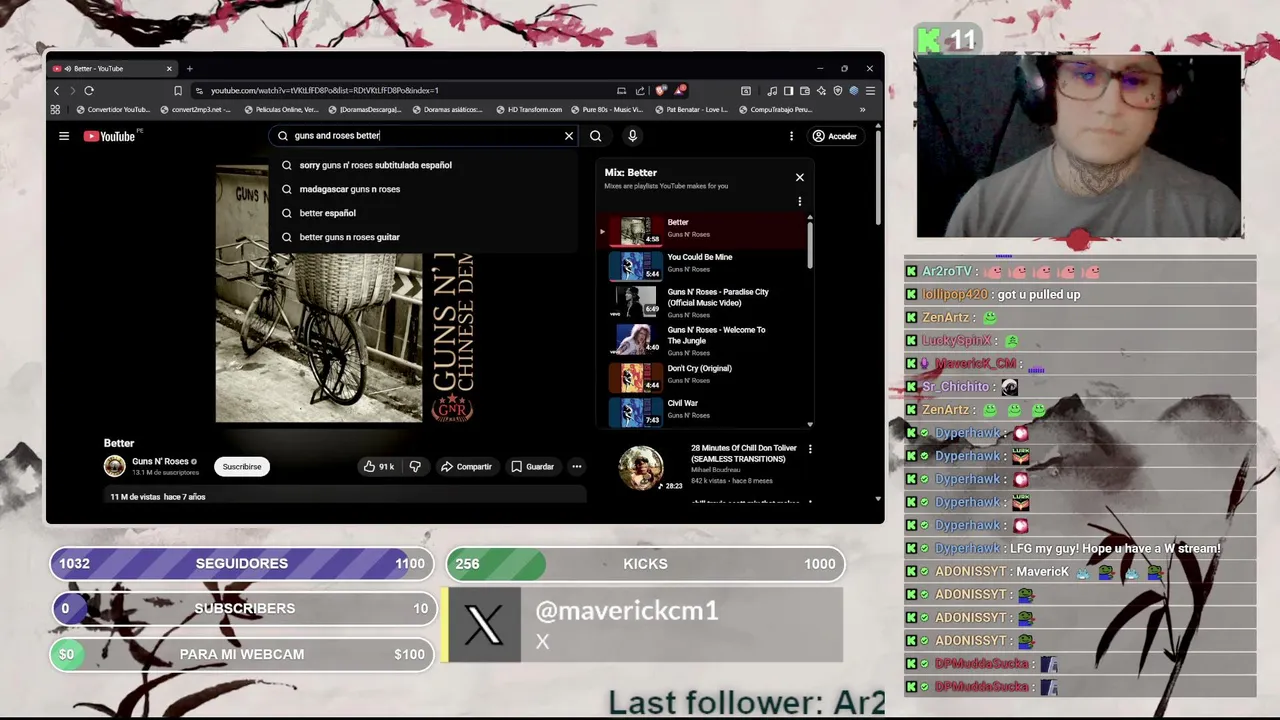Viewport: 1280px width, 720px height.
Task: Open the Brave Rewards triangle icon
Action: tap(680, 90)
